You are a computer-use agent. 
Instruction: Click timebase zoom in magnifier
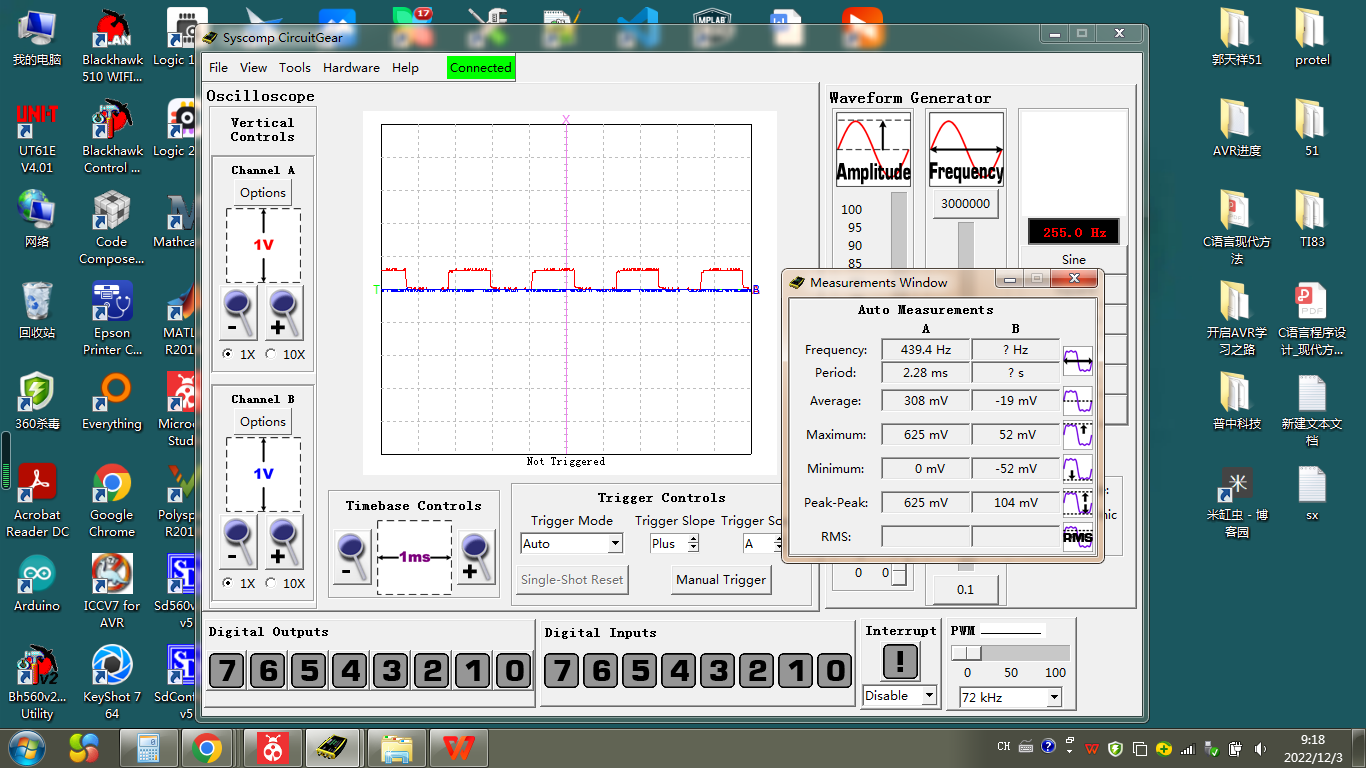coord(476,557)
